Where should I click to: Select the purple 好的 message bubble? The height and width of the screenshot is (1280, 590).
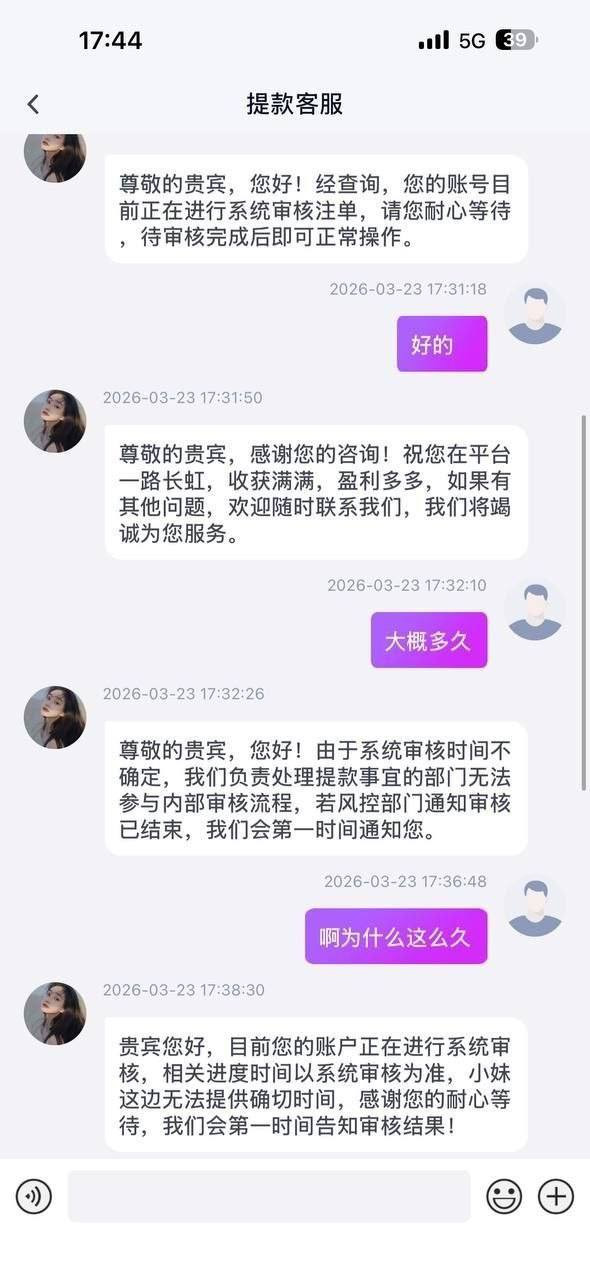pyautogui.click(x=442, y=344)
